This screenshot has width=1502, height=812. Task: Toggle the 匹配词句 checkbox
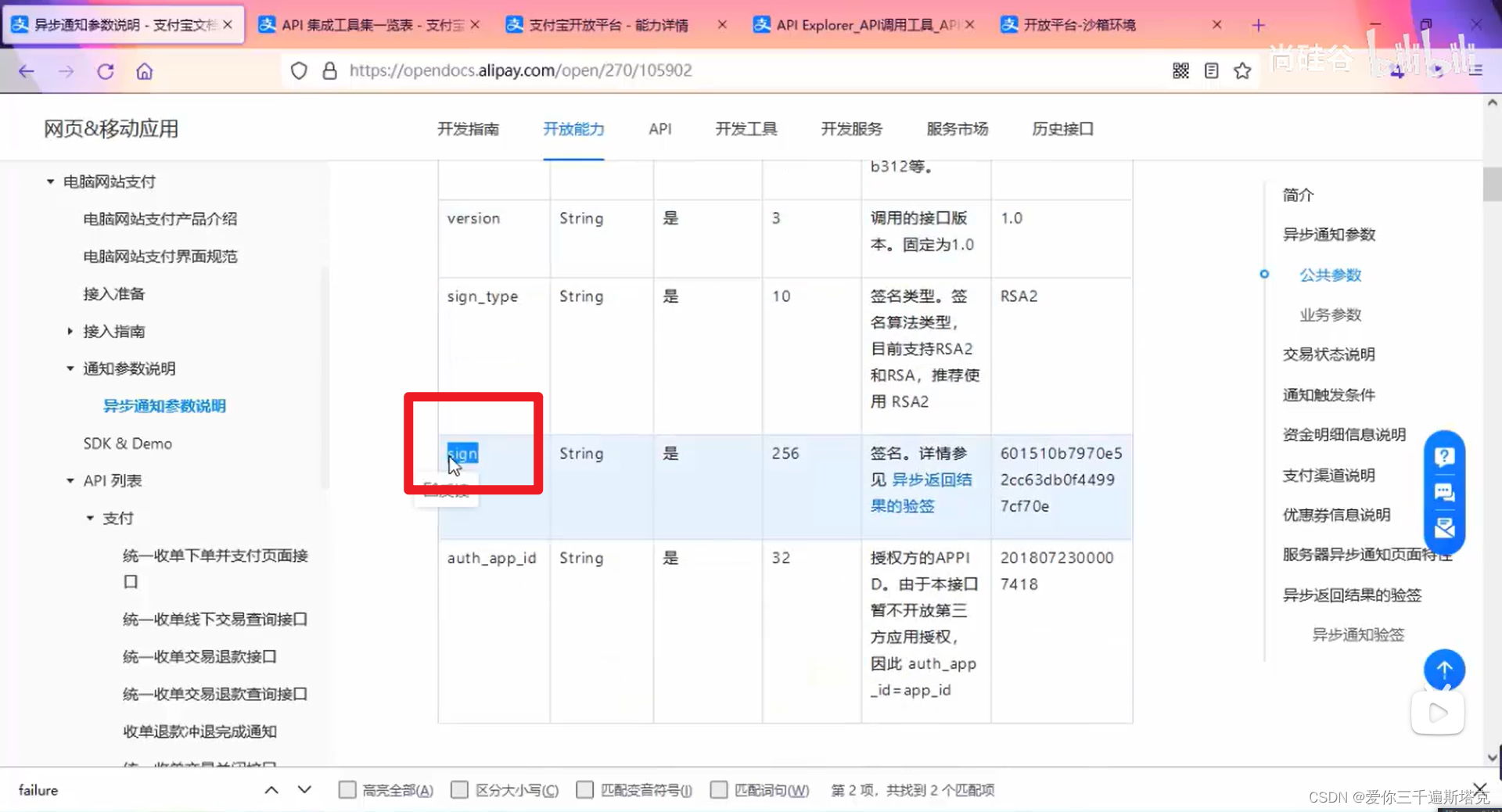coord(718,790)
